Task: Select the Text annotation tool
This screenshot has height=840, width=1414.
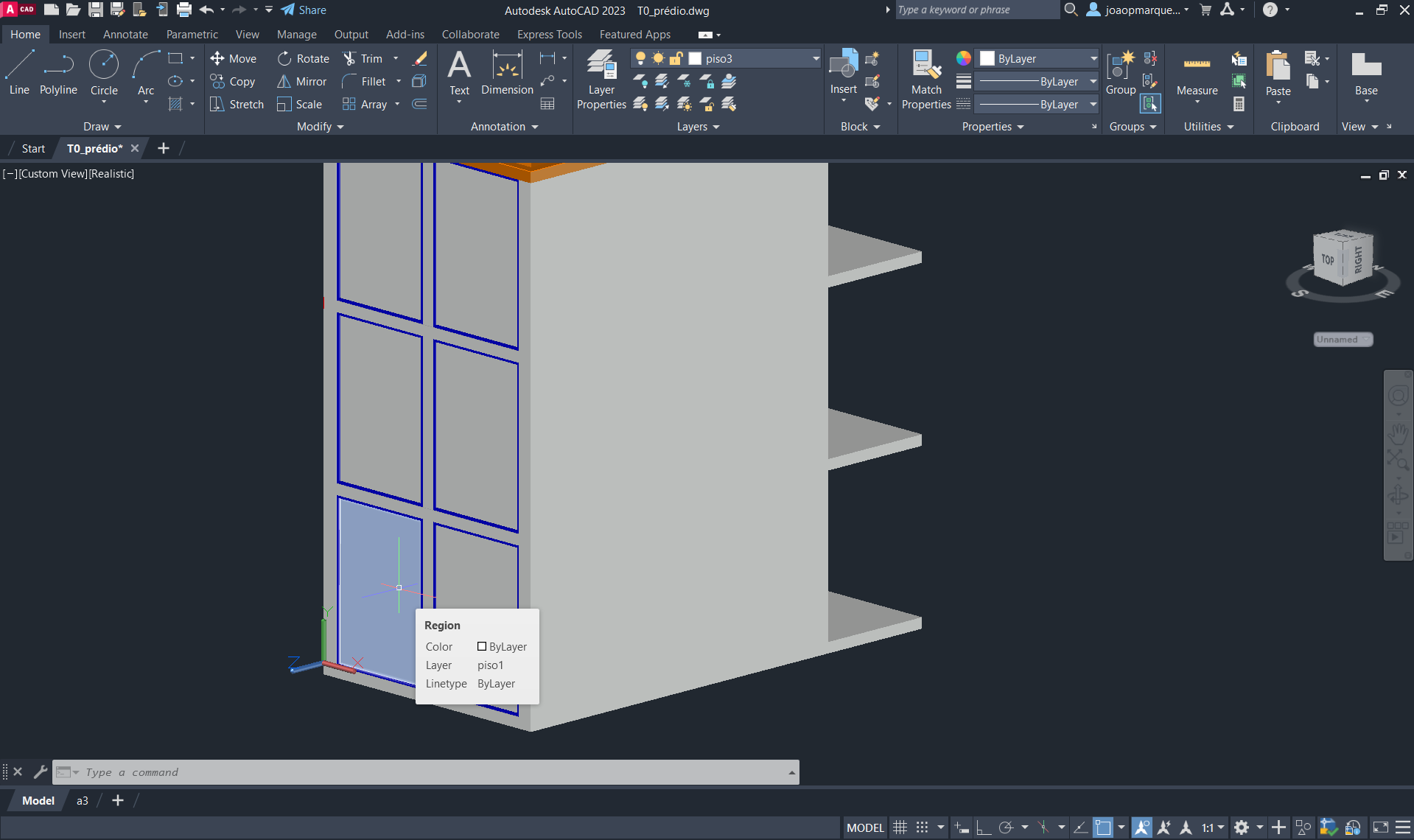Action: pyautogui.click(x=459, y=72)
